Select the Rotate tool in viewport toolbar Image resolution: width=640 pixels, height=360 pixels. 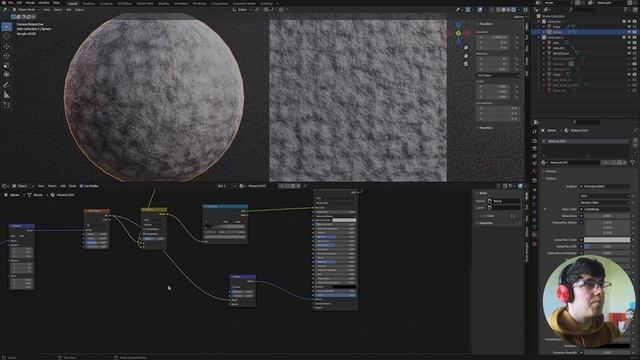click(7, 56)
